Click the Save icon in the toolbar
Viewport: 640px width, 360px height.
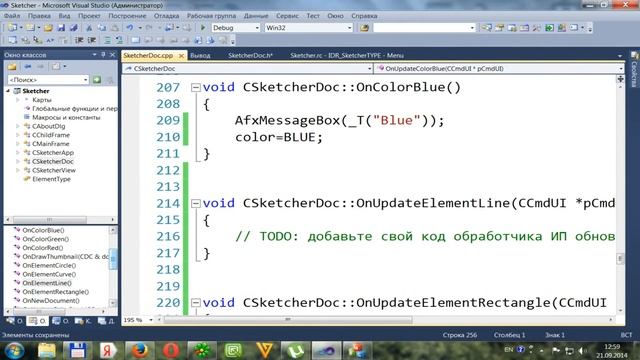(61, 28)
